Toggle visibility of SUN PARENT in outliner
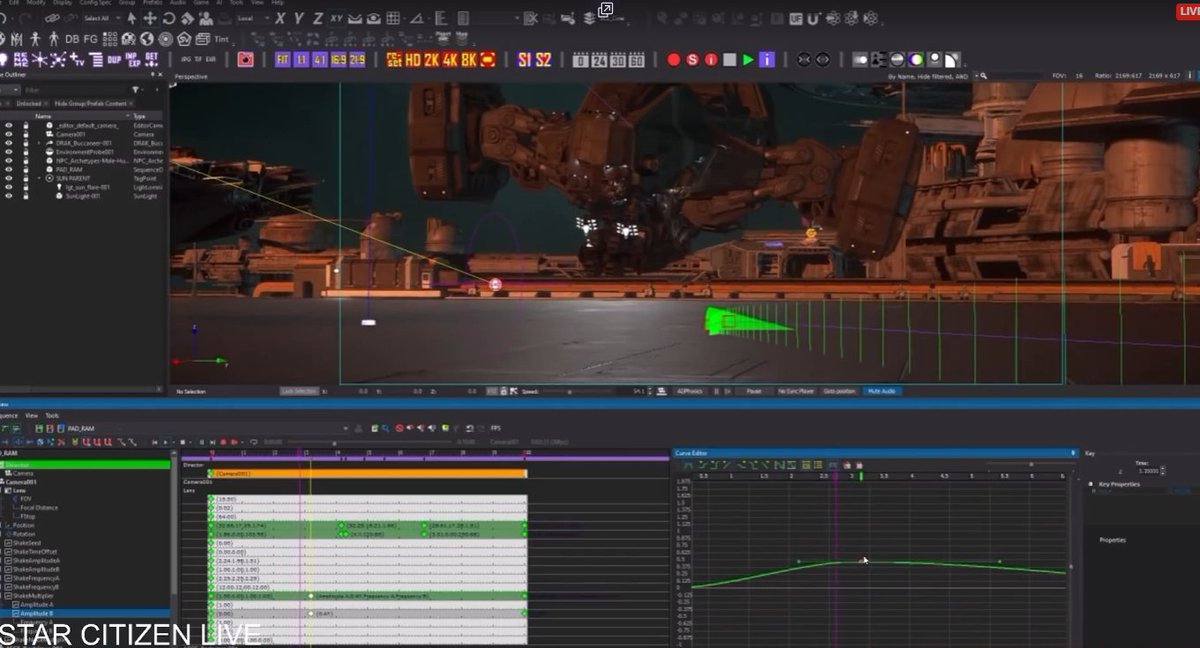Screen dimensions: 1200x648 [x=8, y=179]
